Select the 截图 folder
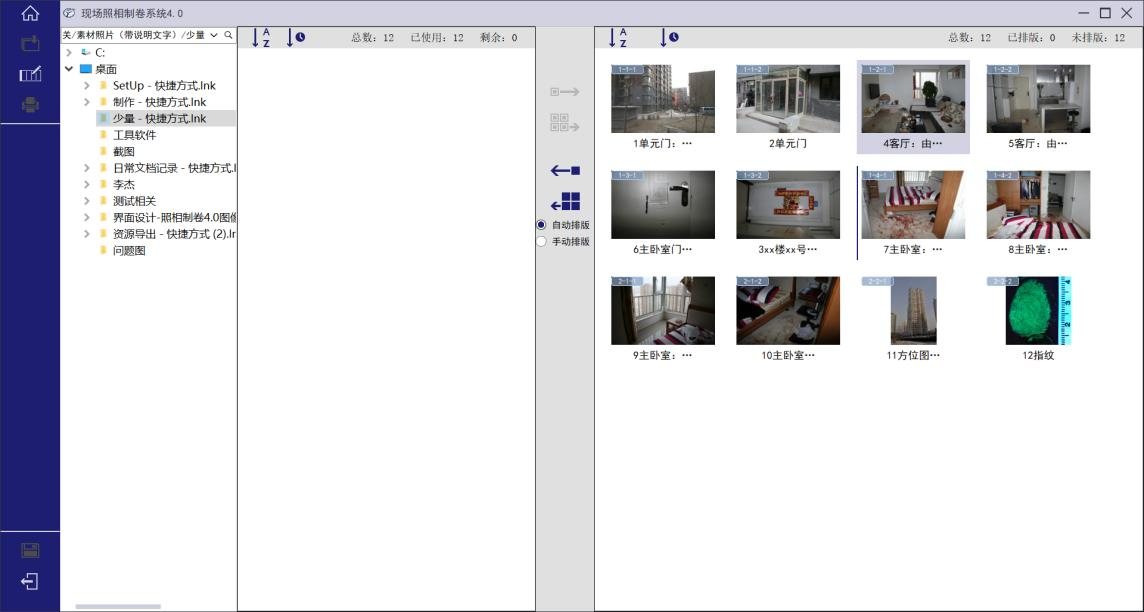The height and width of the screenshot is (612, 1144). click(x=123, y=152)
